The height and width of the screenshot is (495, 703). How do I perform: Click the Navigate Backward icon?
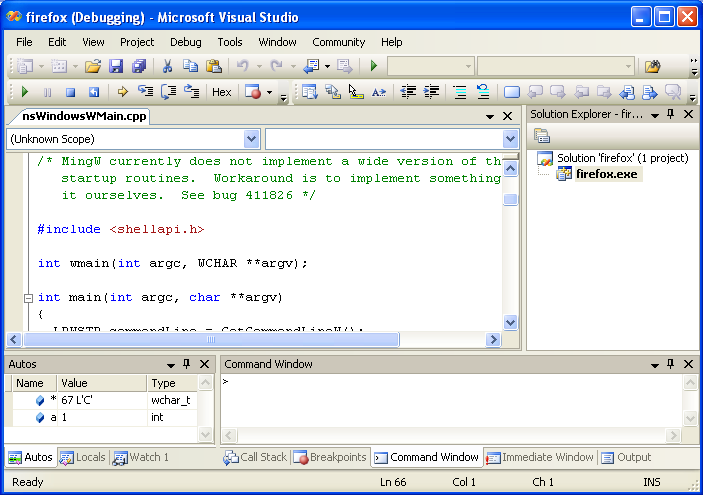point(311,66)
